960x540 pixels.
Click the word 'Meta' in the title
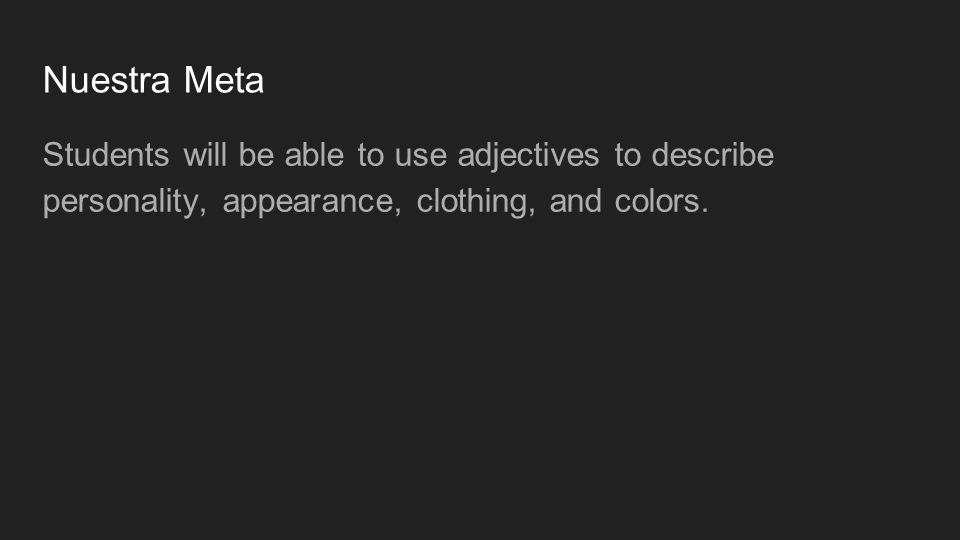click(223, 80)
